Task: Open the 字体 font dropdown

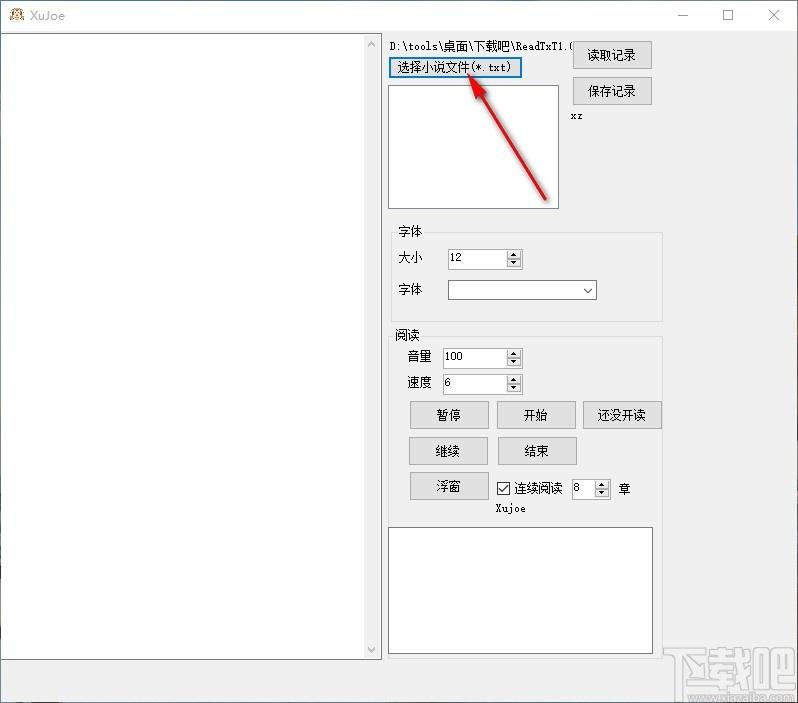Action: click(x=522, y=290)
